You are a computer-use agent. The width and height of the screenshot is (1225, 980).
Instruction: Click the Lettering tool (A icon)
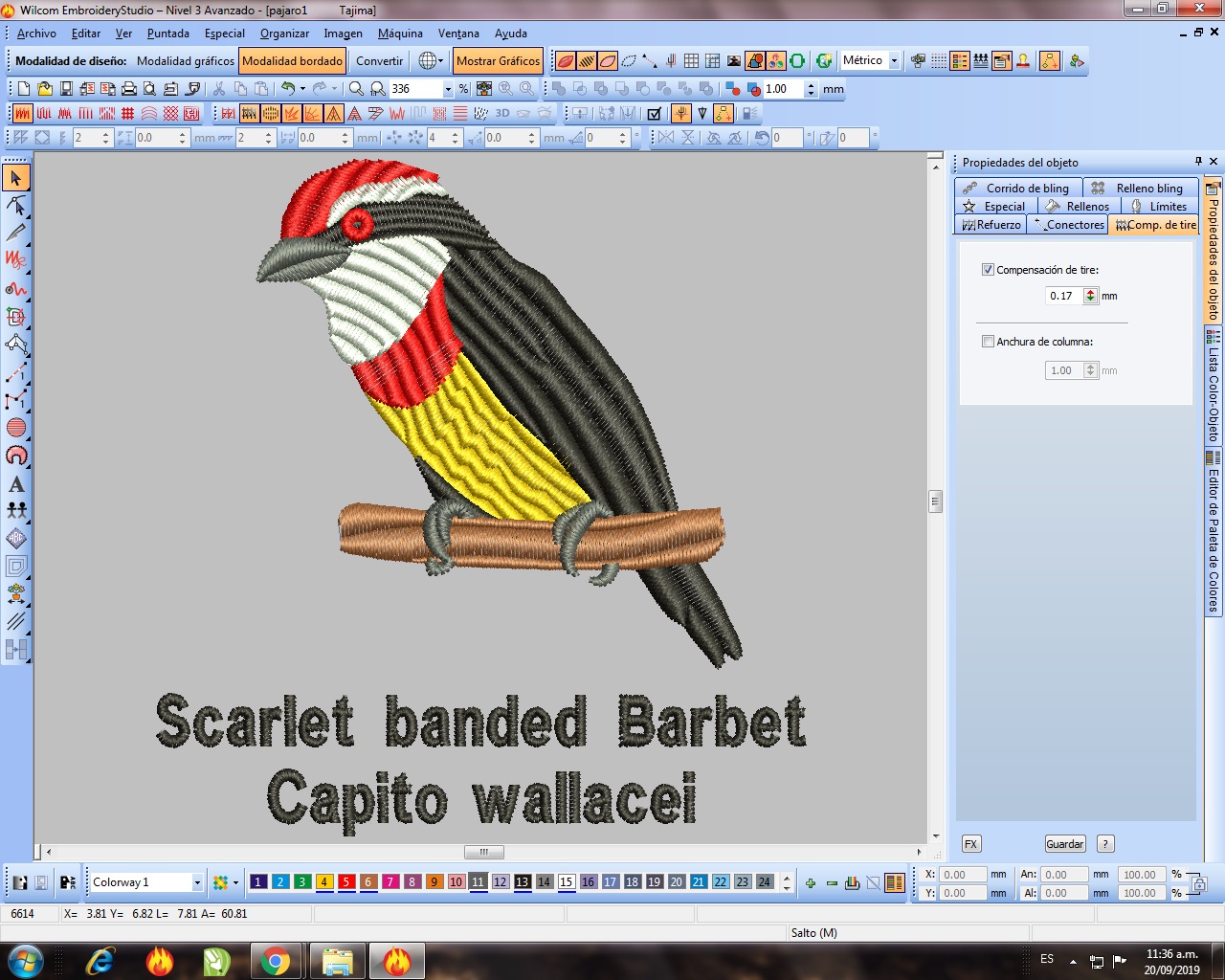click(x=16, y=484)
